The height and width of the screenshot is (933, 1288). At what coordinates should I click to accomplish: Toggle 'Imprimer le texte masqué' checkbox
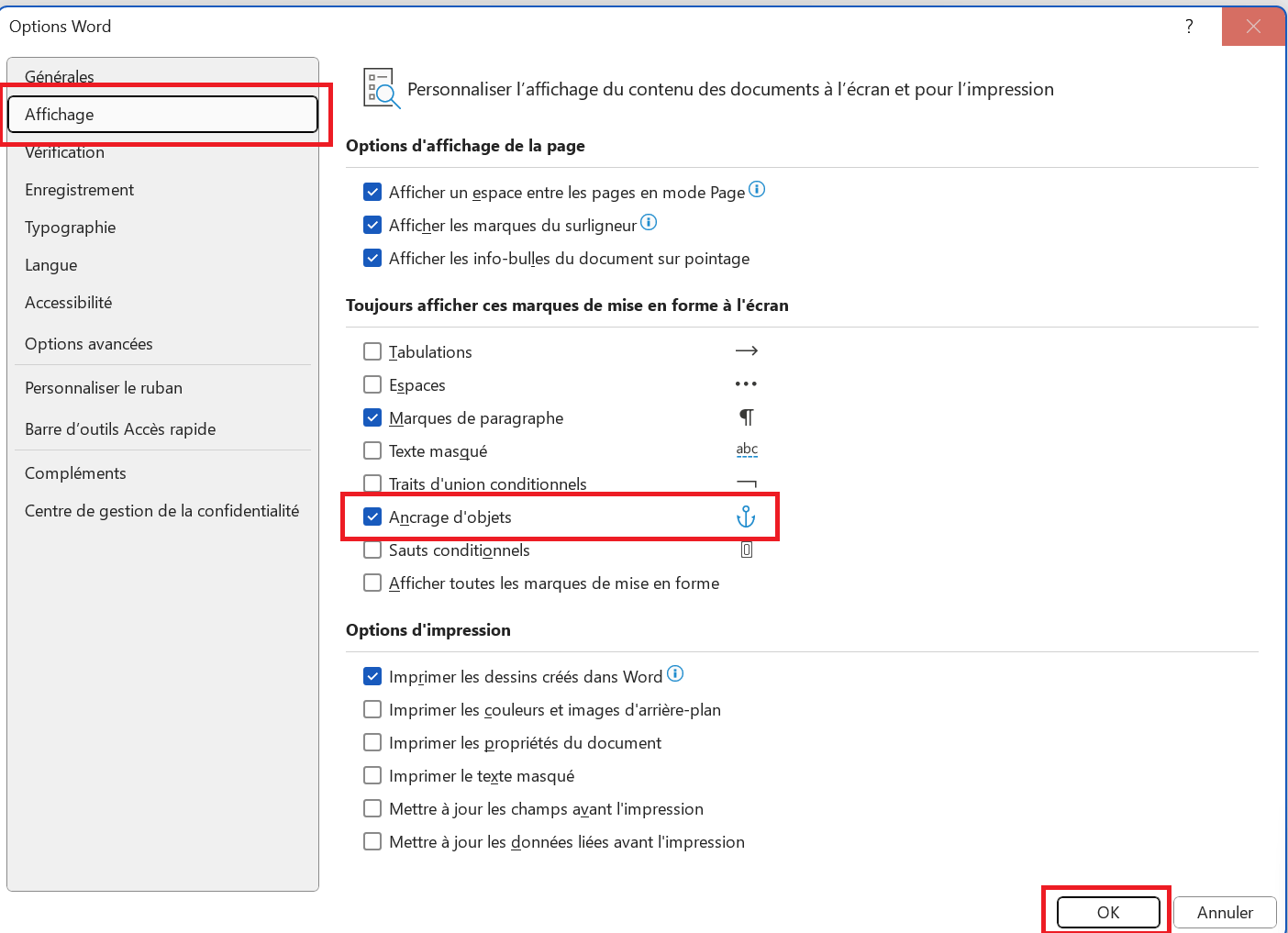point(372,776)
